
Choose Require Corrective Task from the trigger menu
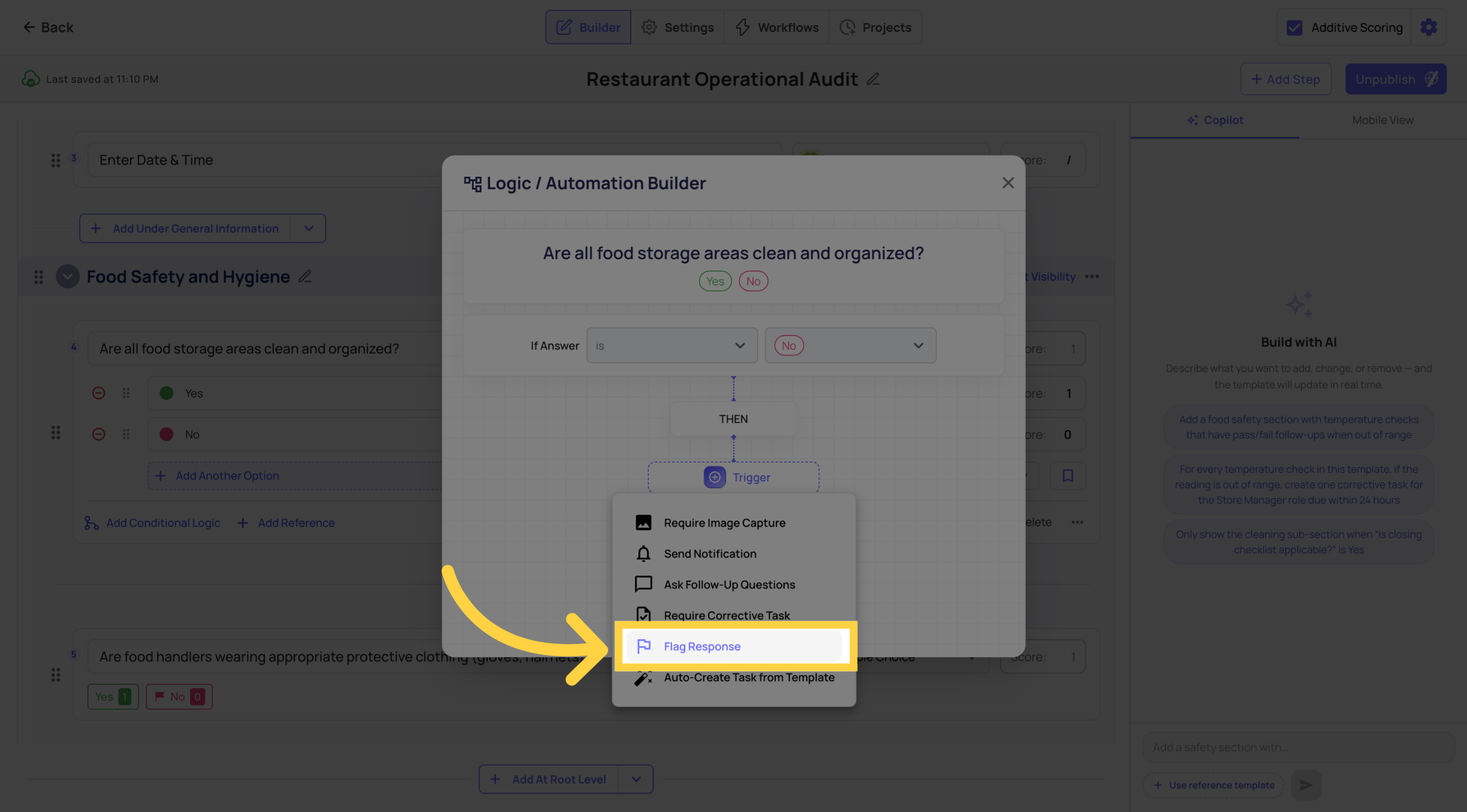(x=733, y=615)
